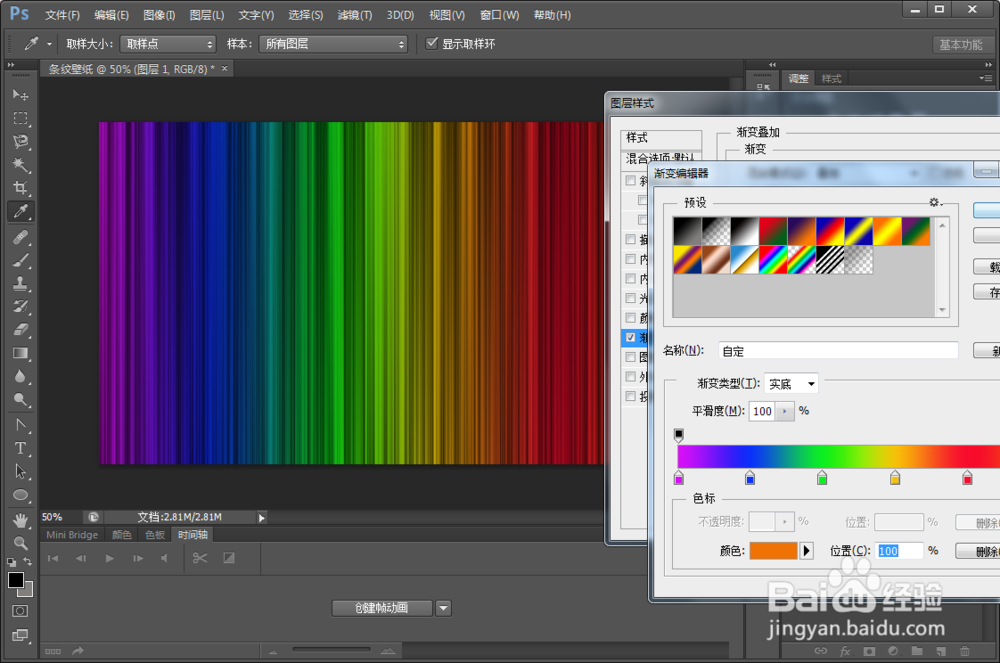Select the Magic Wand tool
The width and height of the screenshot is (1000, 663).
pos(20,165)
